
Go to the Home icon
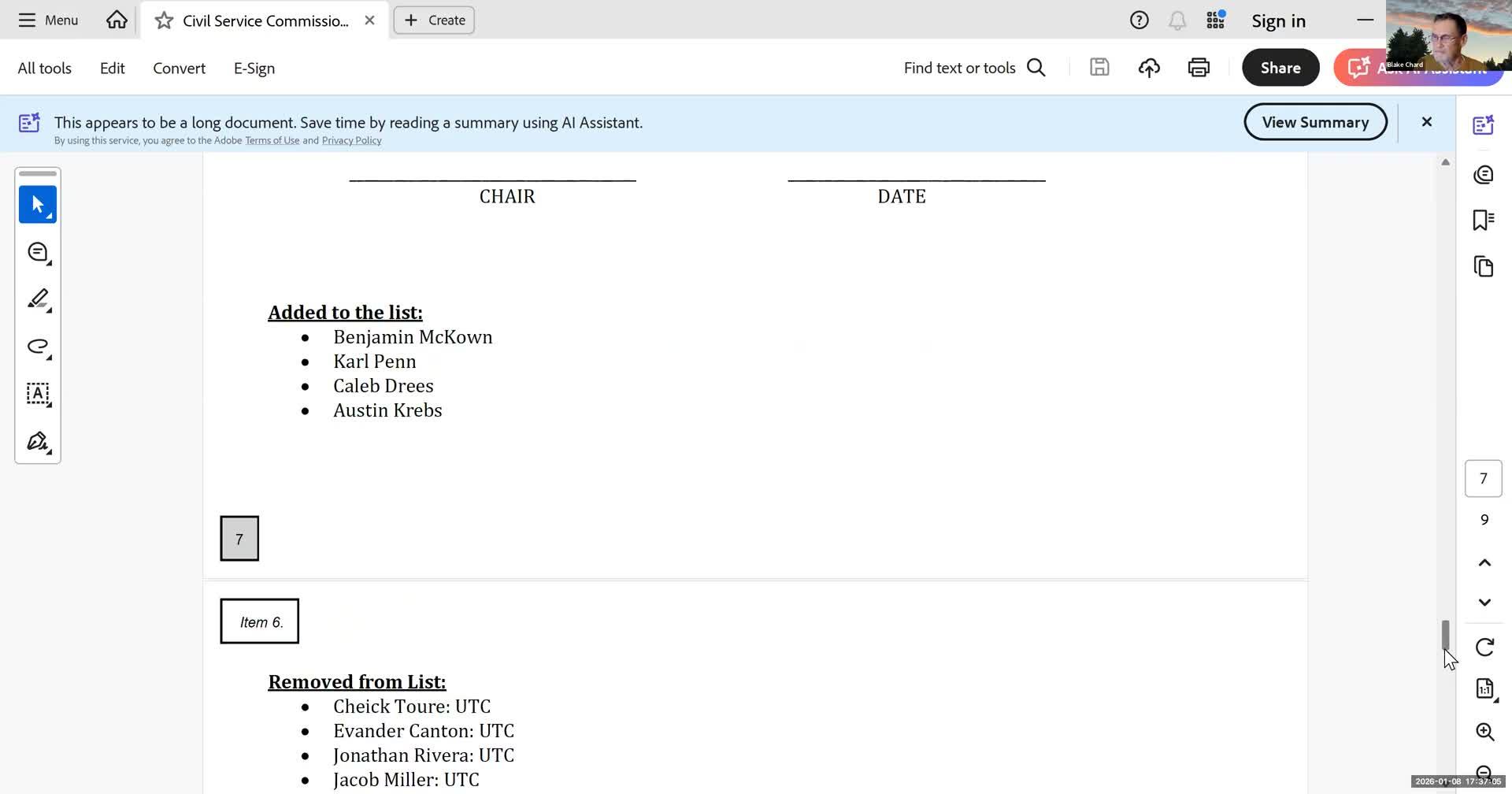pos(117,20)
